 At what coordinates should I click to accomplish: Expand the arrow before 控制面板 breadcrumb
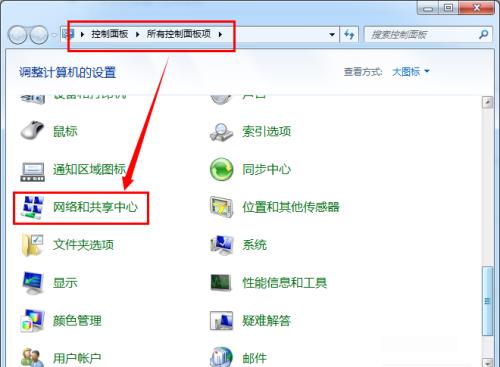82,34
